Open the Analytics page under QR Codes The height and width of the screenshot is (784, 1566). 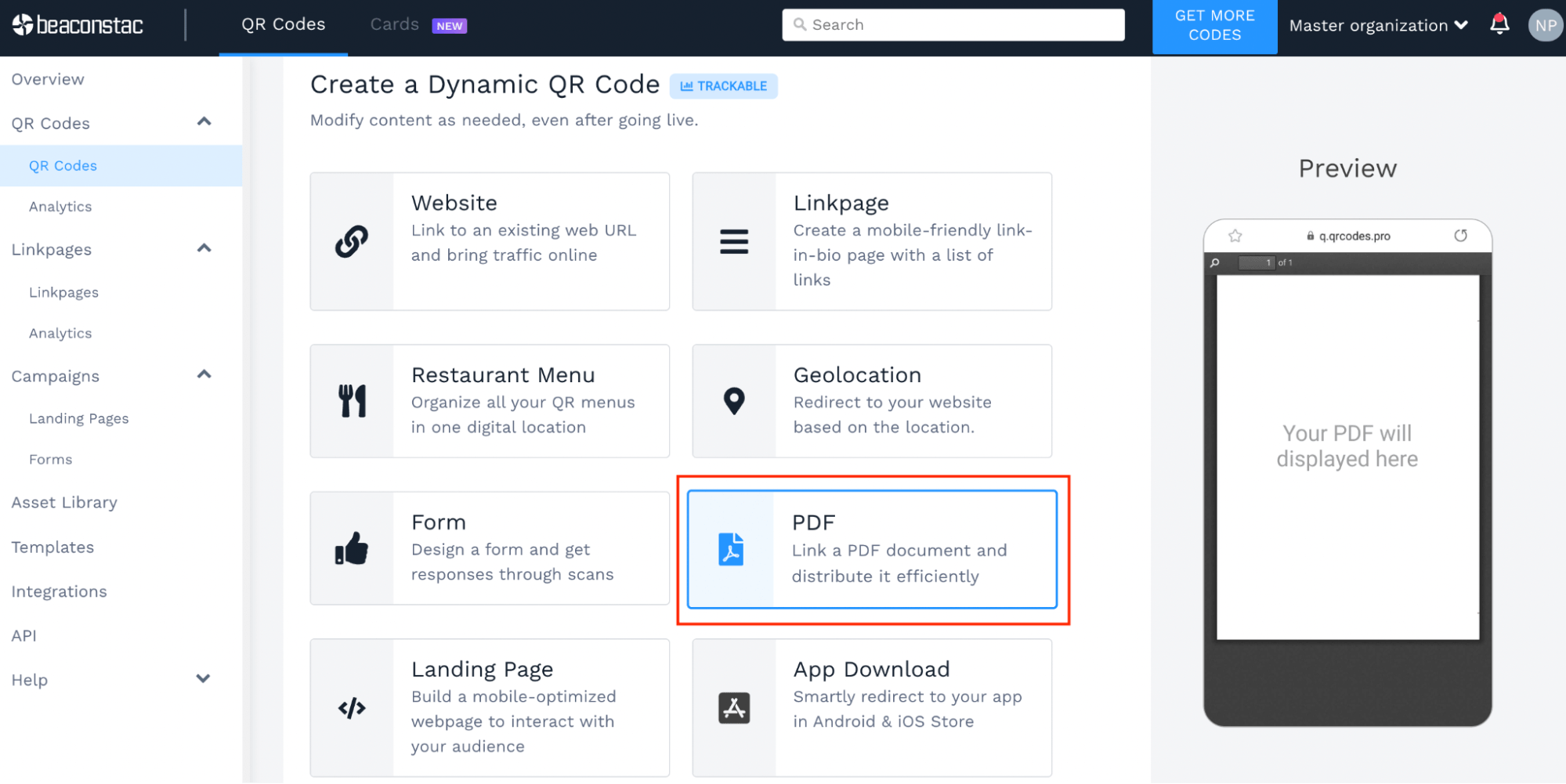pos(60,206)
